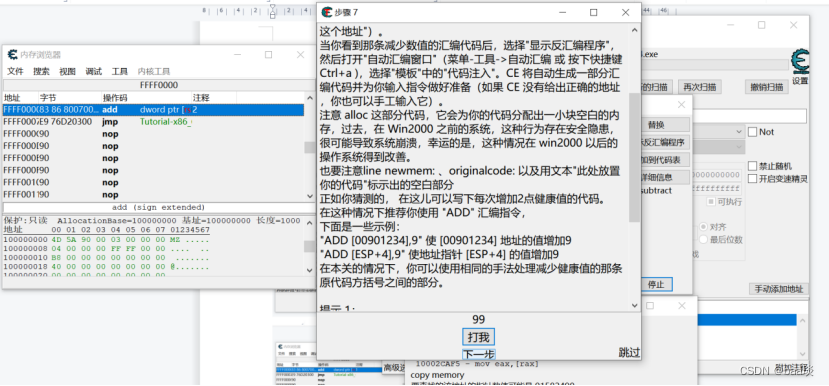Select blue highlighted entry in address list

(747, 319)
